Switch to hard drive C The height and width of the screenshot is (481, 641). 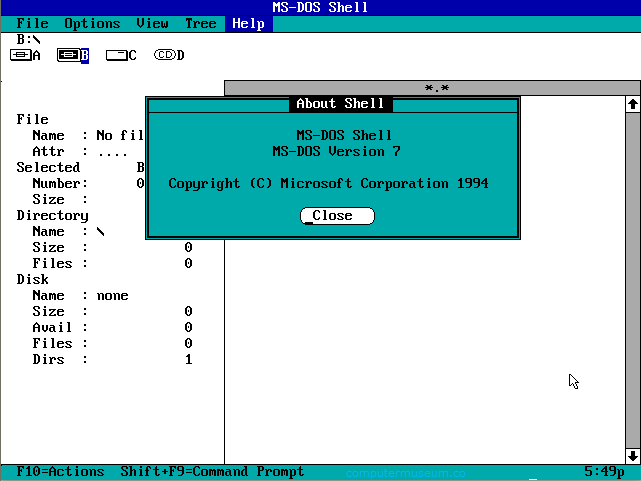[121, 55]
